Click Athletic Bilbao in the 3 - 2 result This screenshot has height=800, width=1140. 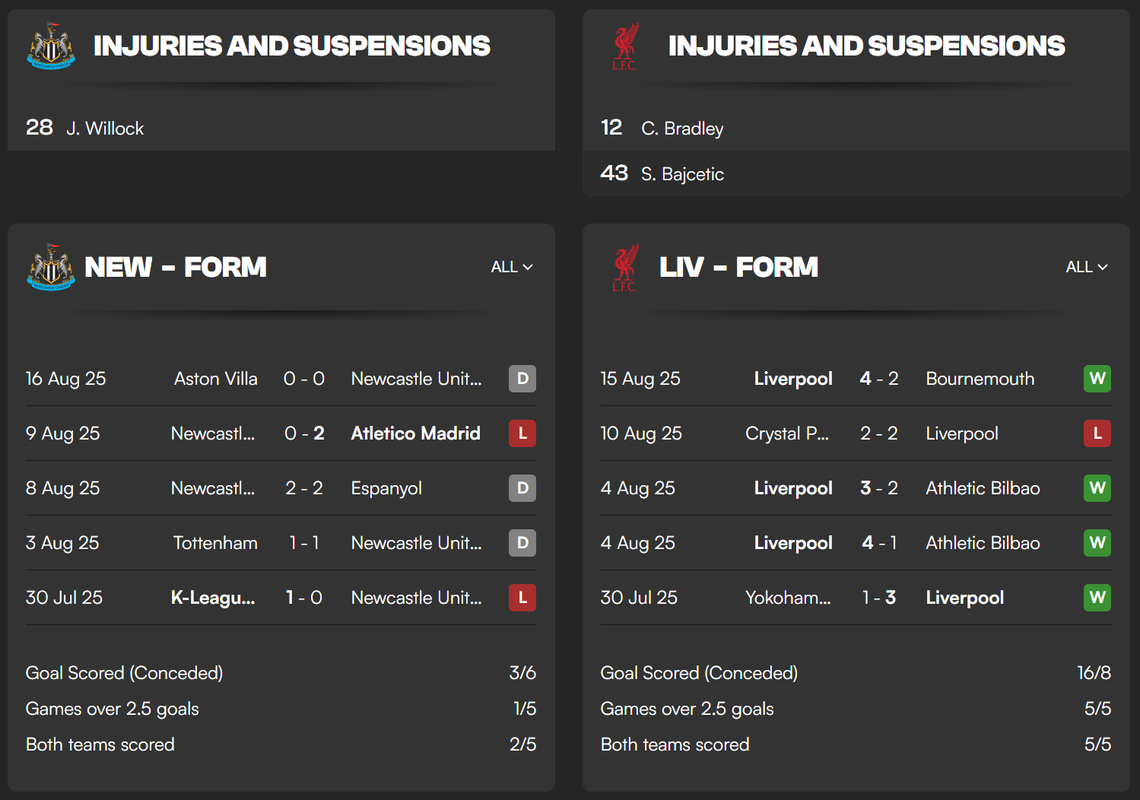(x=982, y=488)
